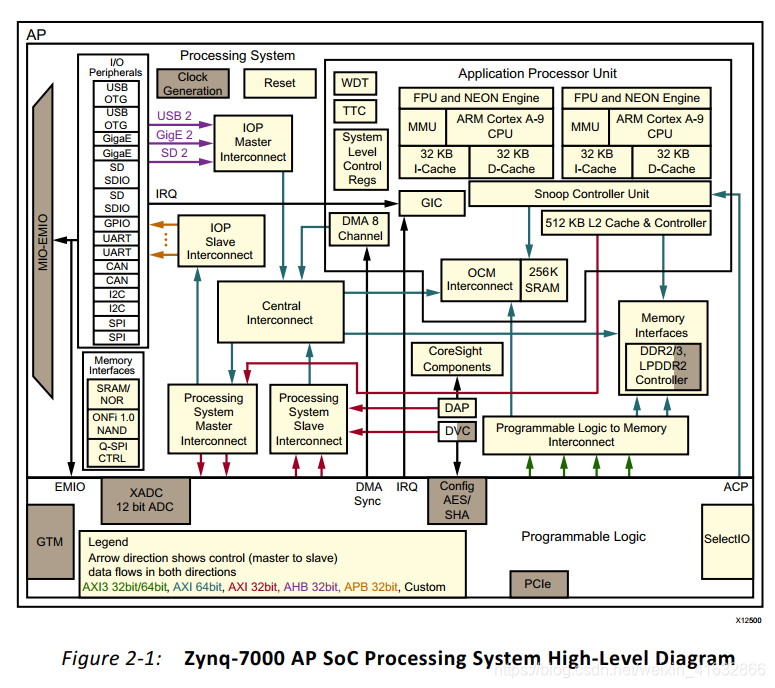Select the I/O Peripherals heading

click(x=116, y=67)
